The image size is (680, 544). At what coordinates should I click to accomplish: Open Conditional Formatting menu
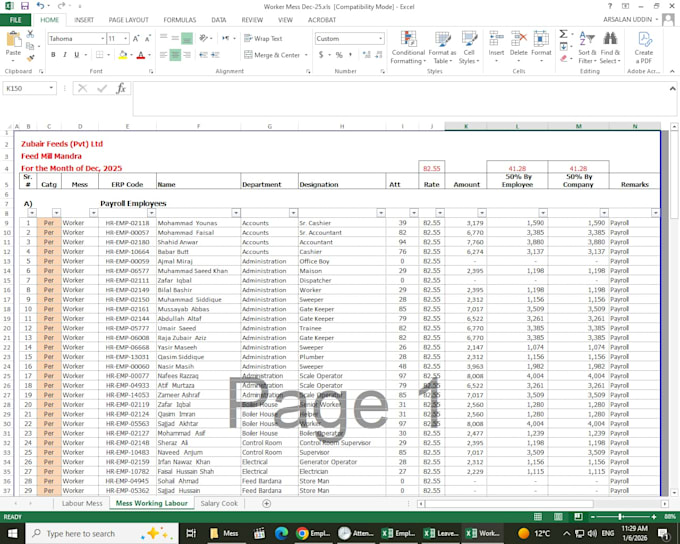coord(408,47)
